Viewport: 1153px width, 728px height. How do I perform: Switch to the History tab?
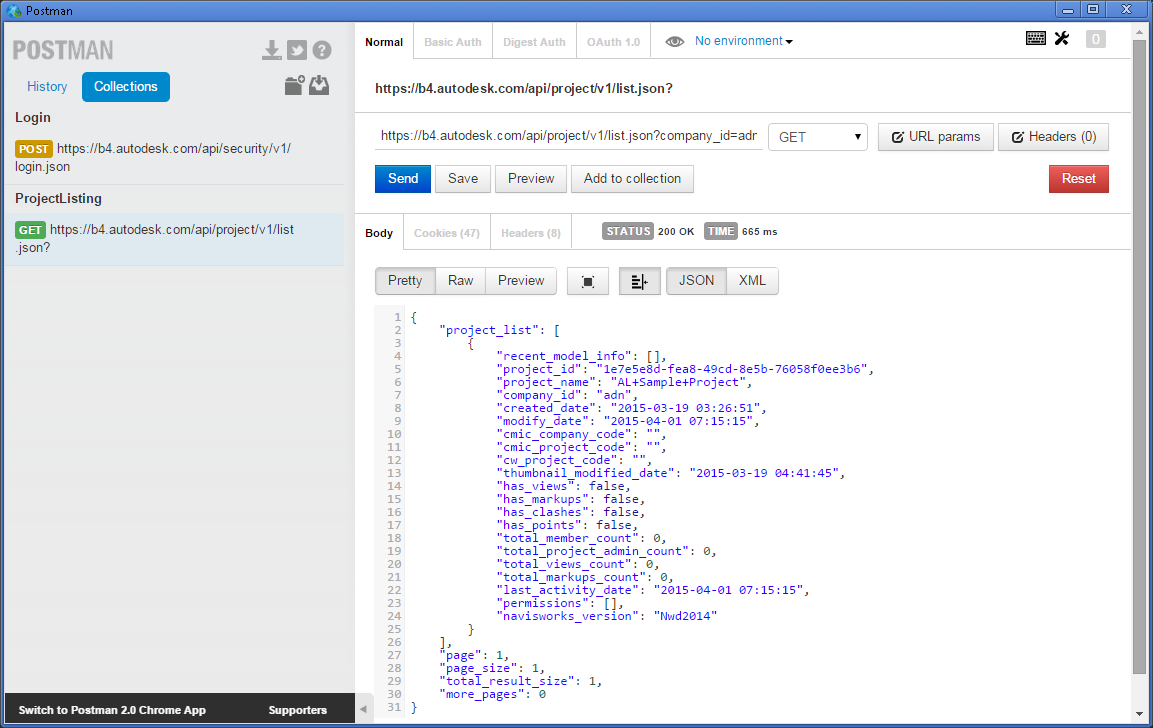(47, 87)
